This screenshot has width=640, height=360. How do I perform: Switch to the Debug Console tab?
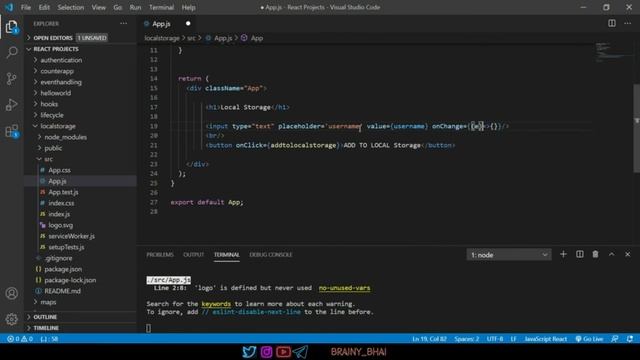271,255
